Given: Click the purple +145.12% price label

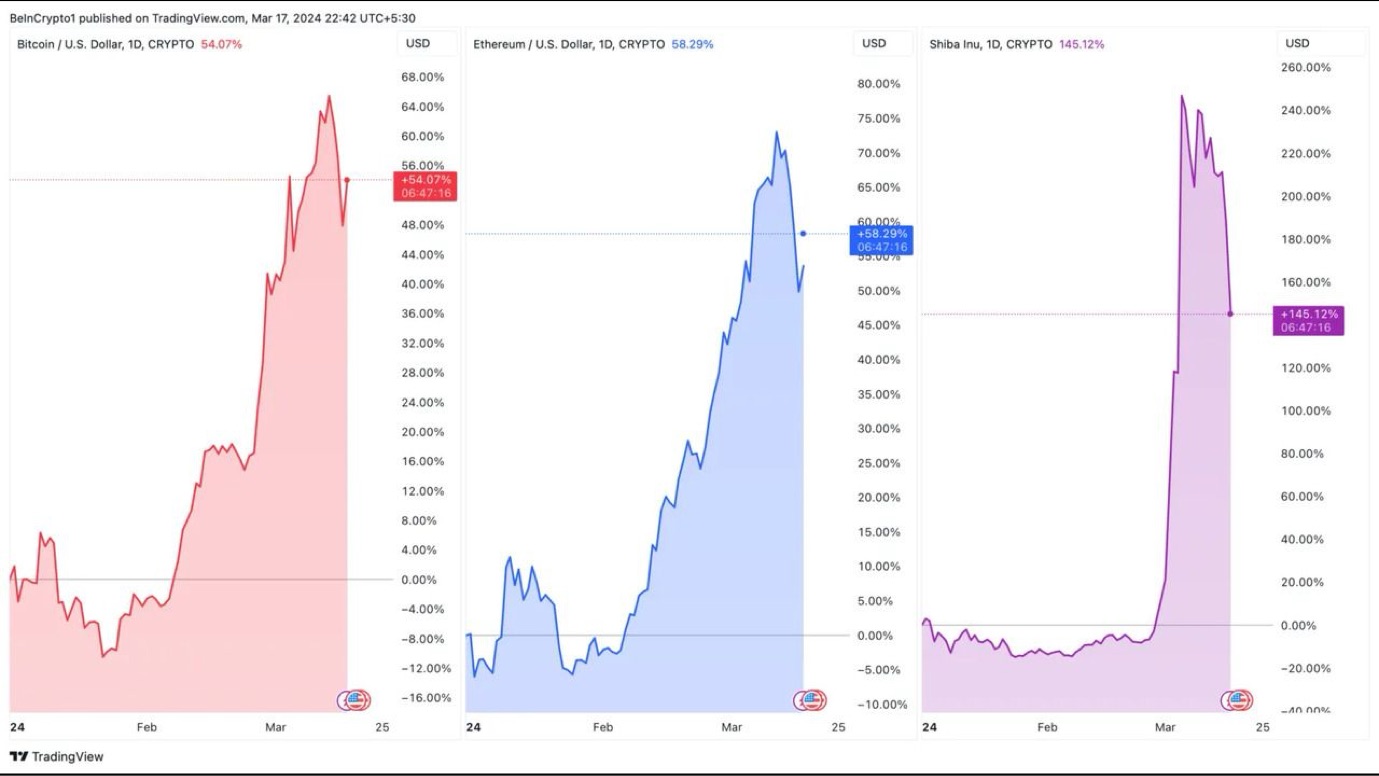Looking at the screenshot, I should (1308, 320).
